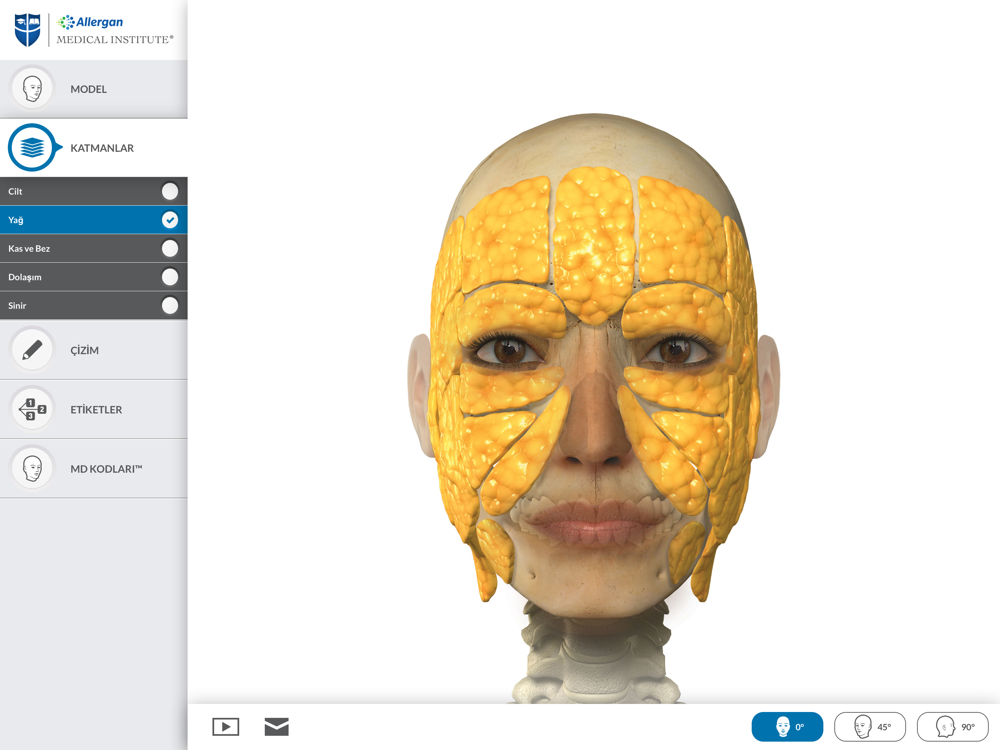Switch to the 45° view
1000x750 pixels.
pos(870,726)
